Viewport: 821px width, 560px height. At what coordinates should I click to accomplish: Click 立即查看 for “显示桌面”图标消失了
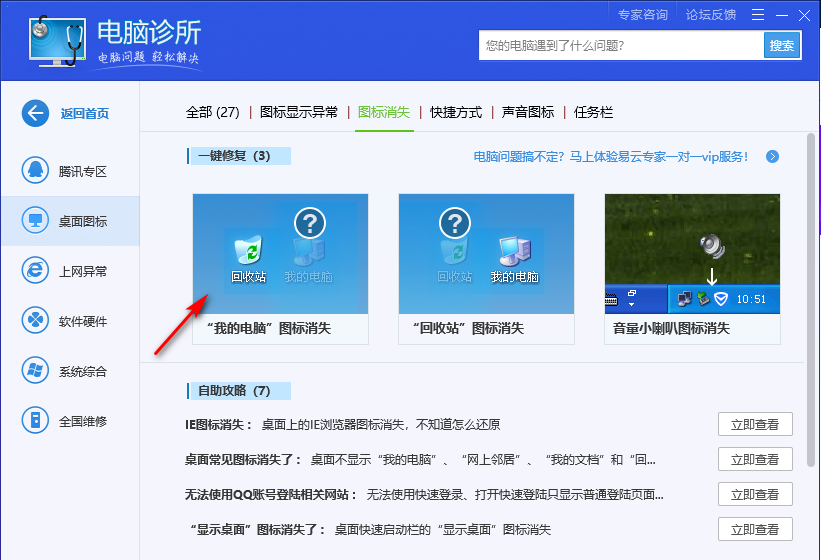click(755, 530)
